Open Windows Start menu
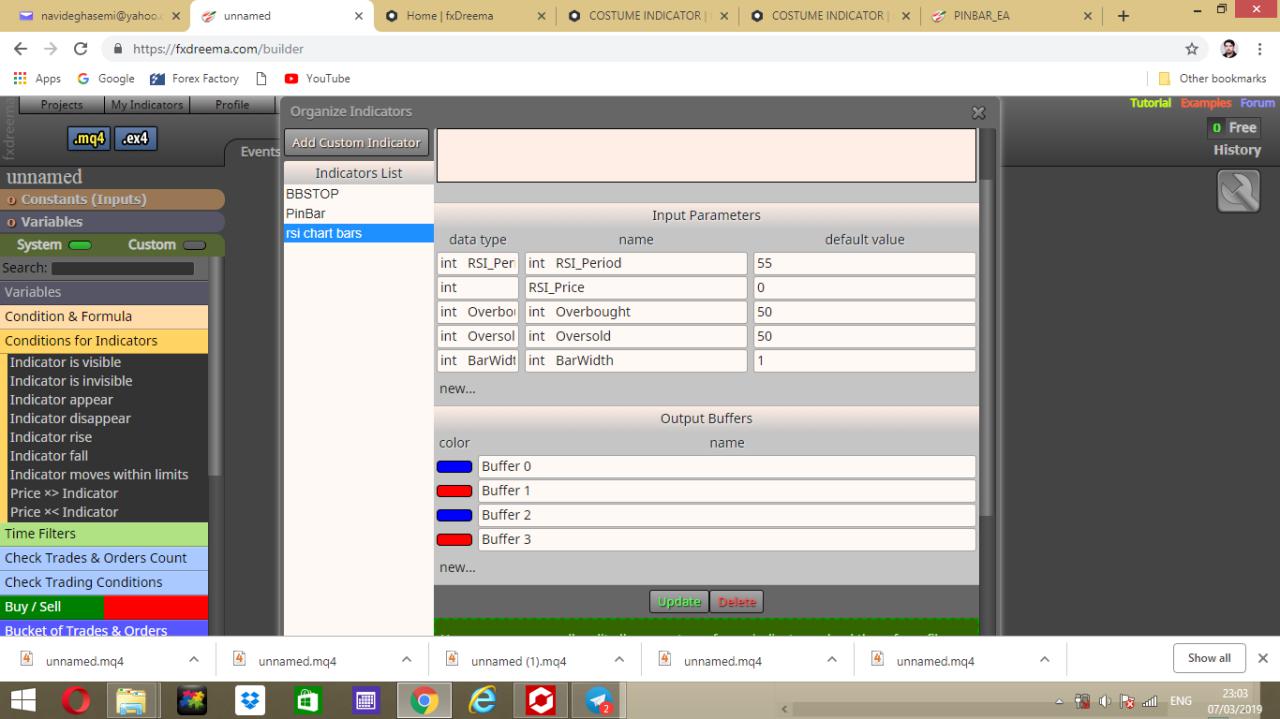Viewport: 1280px width, 719px height. click(25, 701)
